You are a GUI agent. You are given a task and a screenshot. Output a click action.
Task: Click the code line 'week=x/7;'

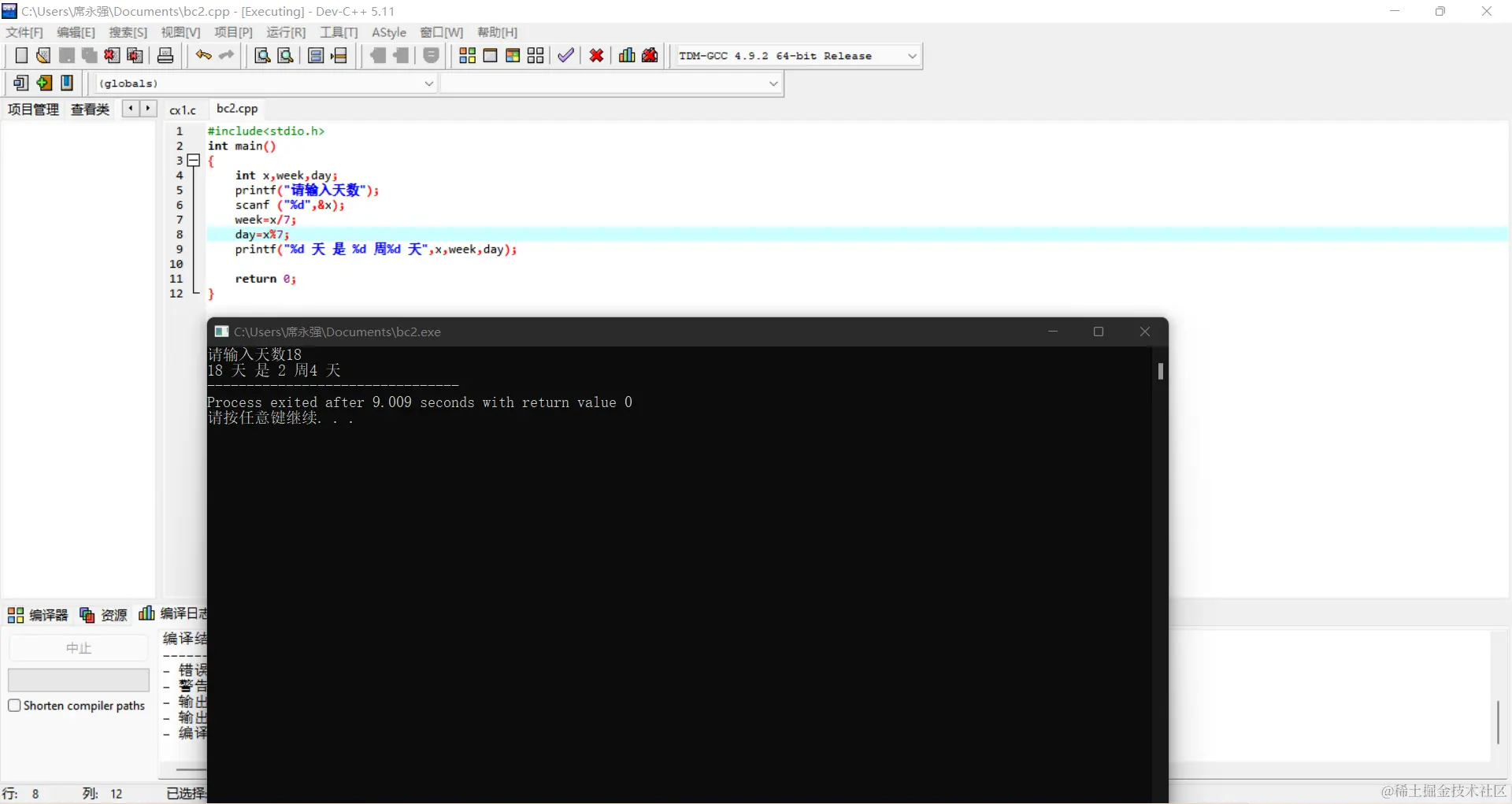(x=265, y=220)
